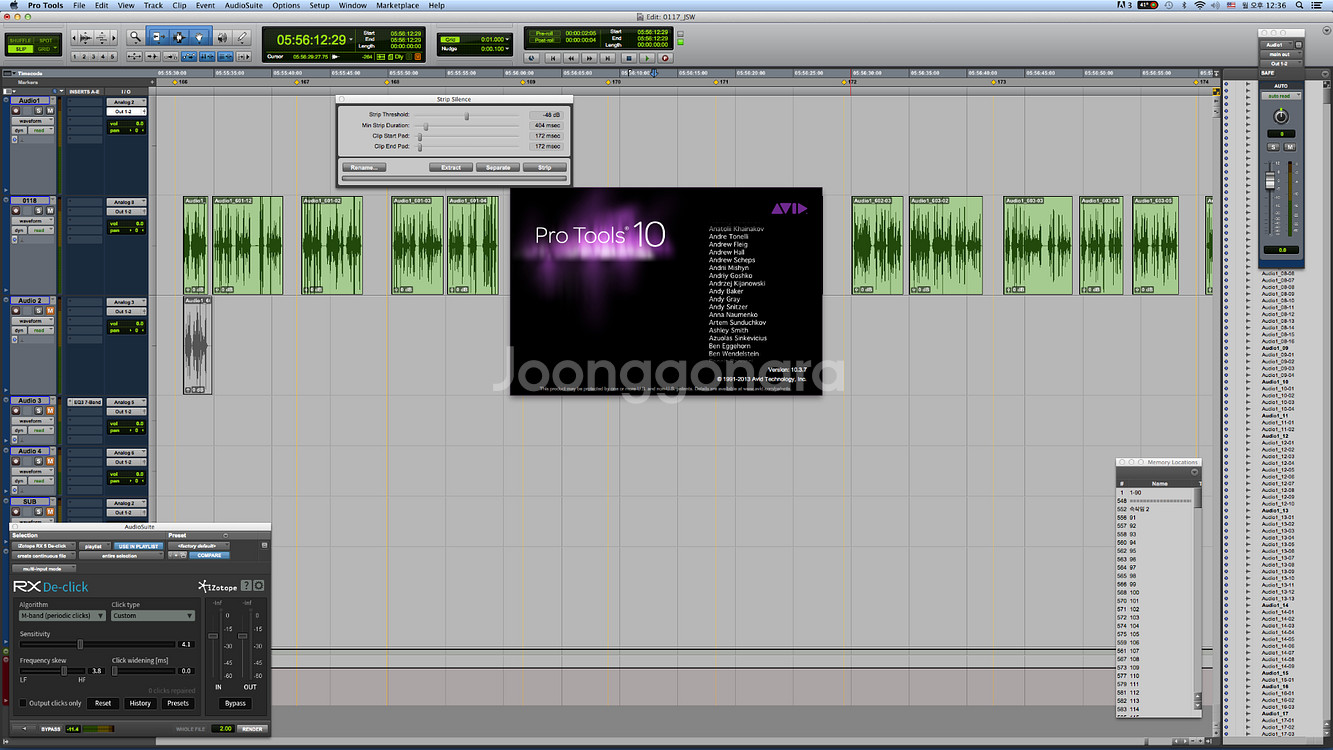Recall zoom preset 1

pos(73,57)
